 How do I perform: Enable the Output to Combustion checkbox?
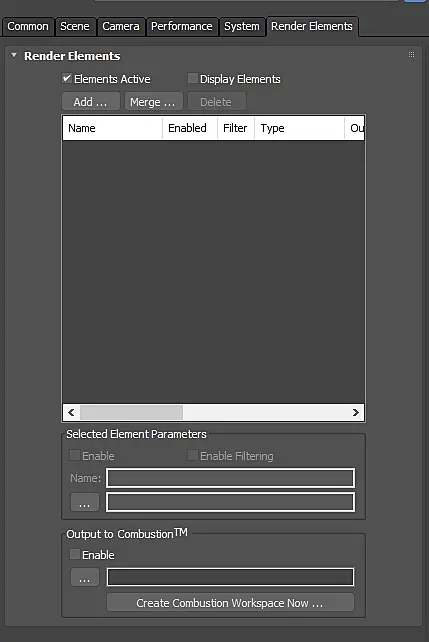click(75, 554)
